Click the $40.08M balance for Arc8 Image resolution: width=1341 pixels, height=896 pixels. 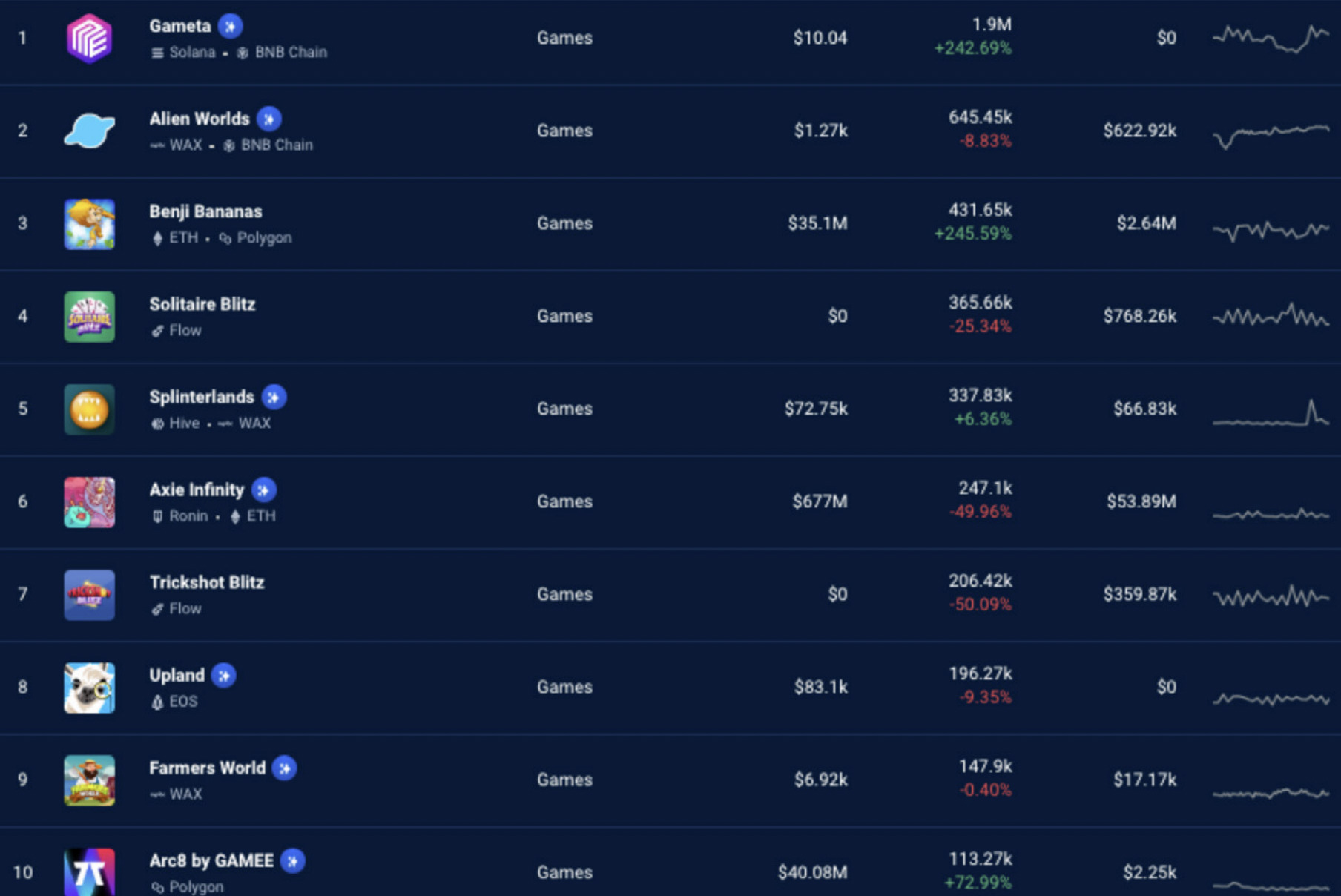[x=812, y=872]
